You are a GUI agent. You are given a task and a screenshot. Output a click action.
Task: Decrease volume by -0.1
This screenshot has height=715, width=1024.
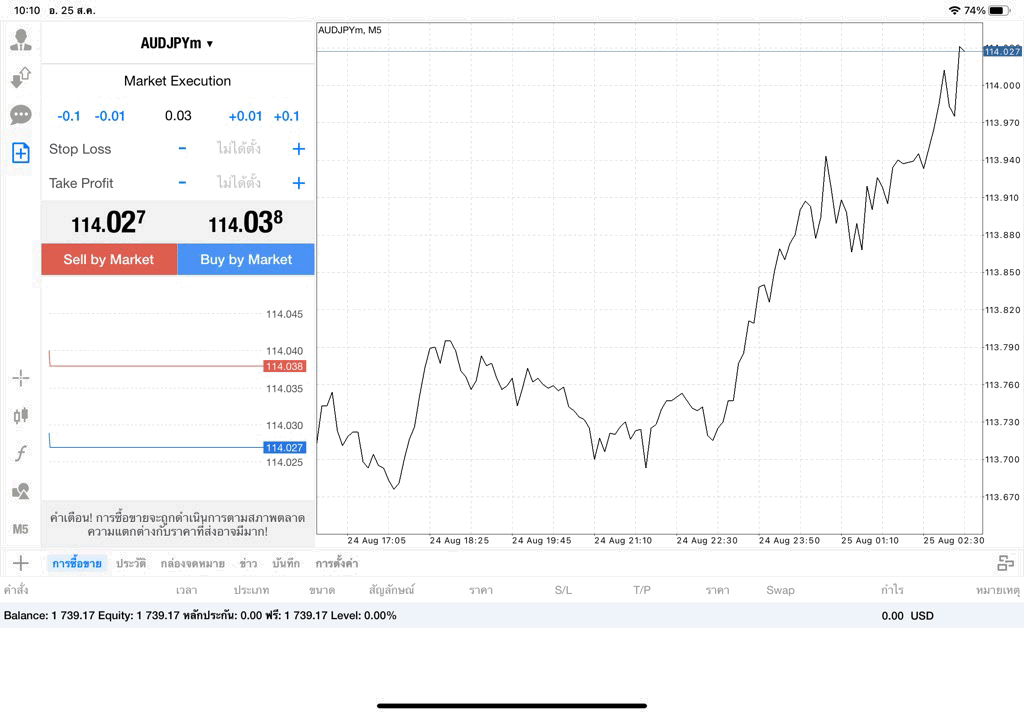[69, 116]
